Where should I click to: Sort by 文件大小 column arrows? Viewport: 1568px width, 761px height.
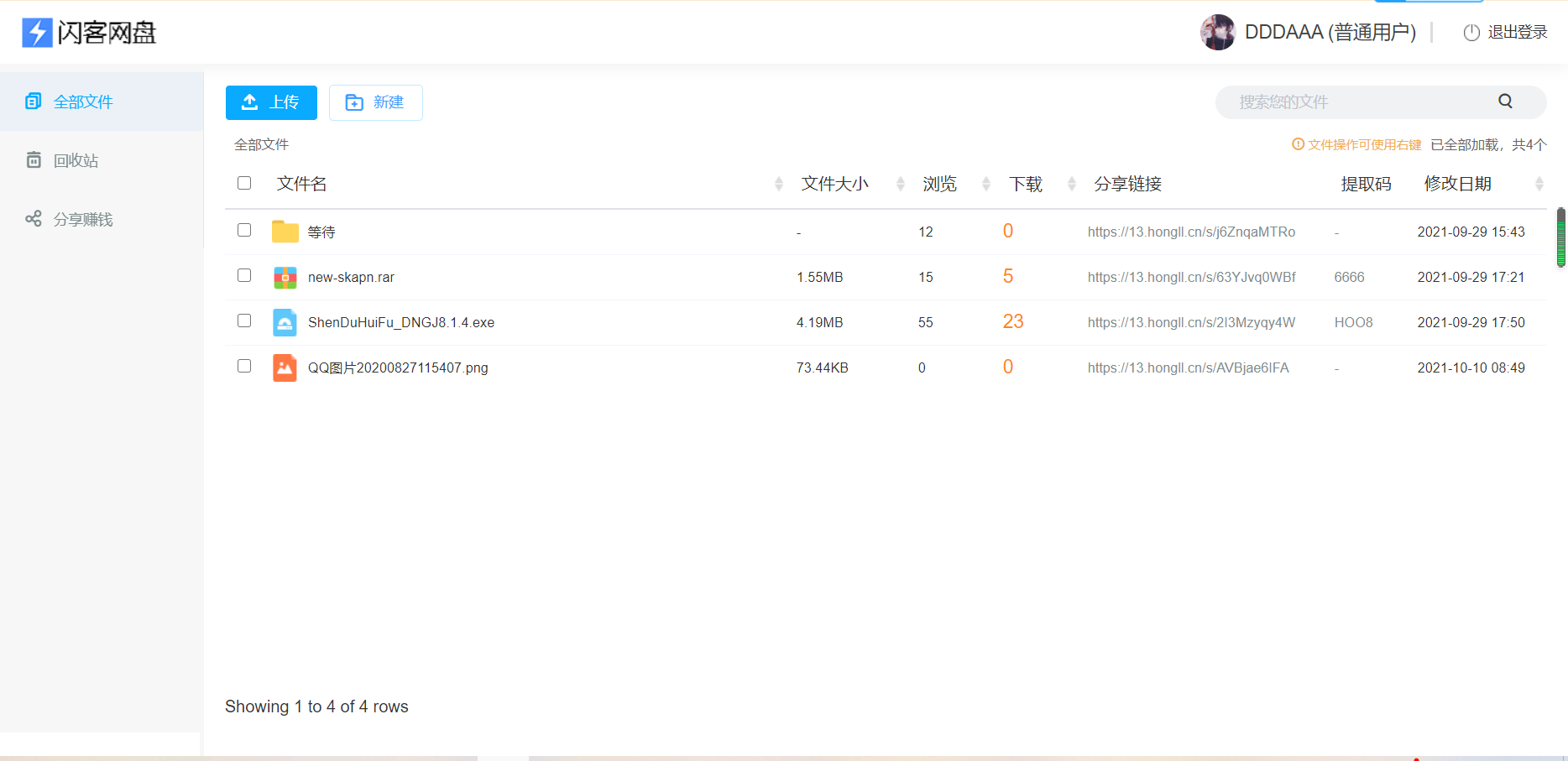[900, 184]
